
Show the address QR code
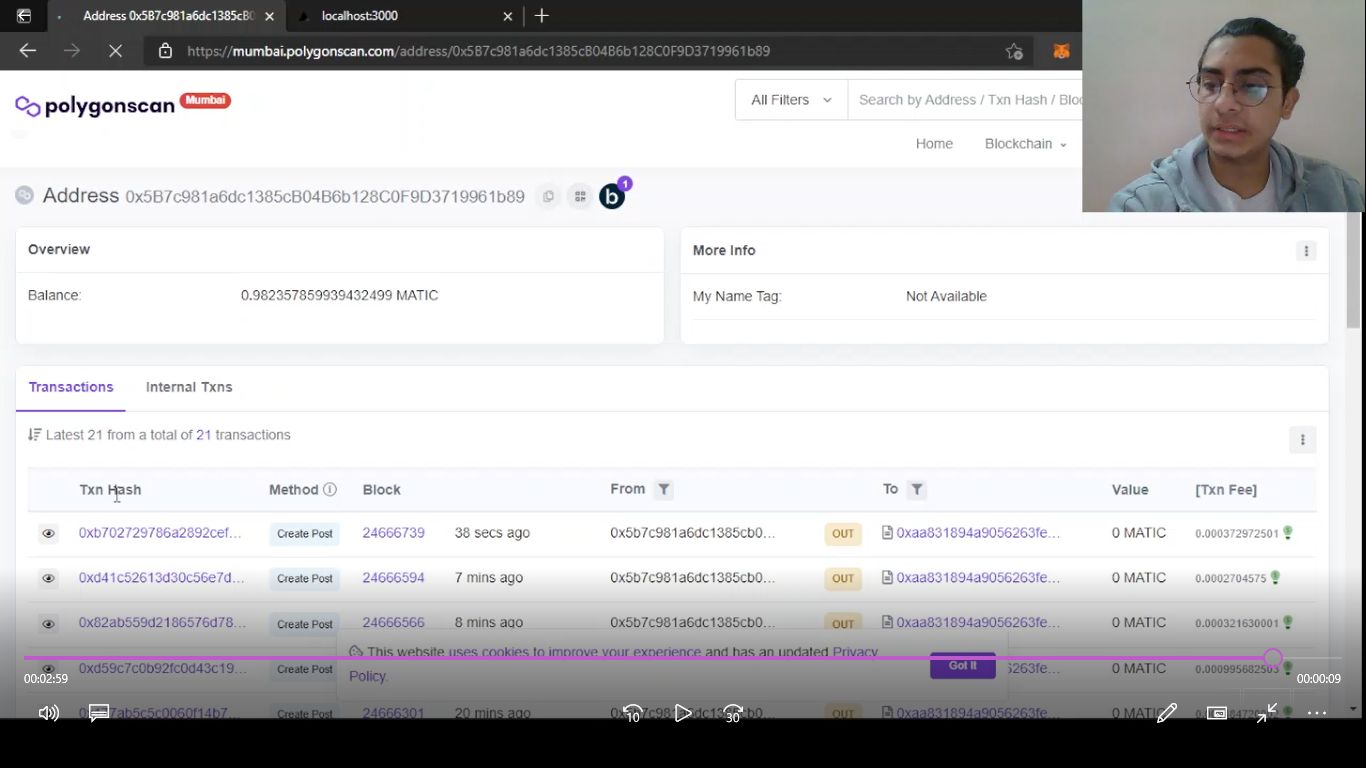click(580, 197)
